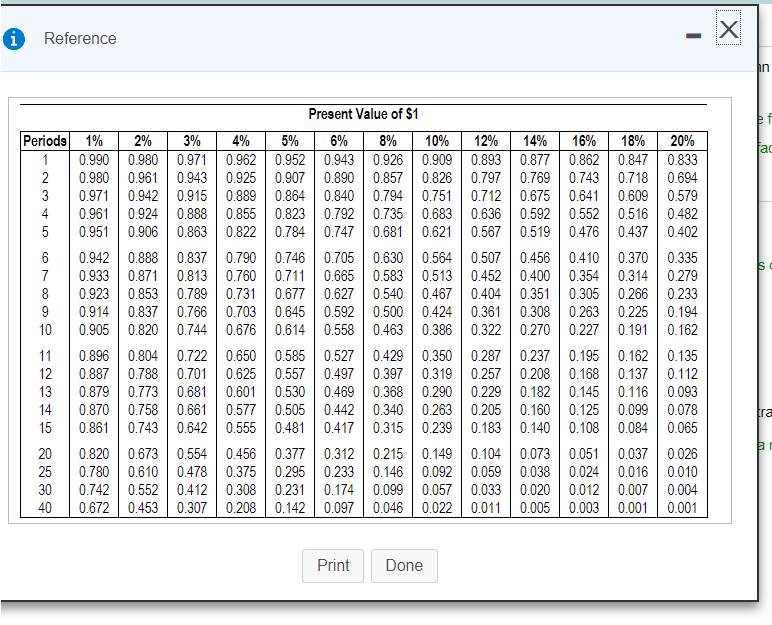Select the 6% column header
The width and height of the screenshot is (772, 625).
[339, 141]
